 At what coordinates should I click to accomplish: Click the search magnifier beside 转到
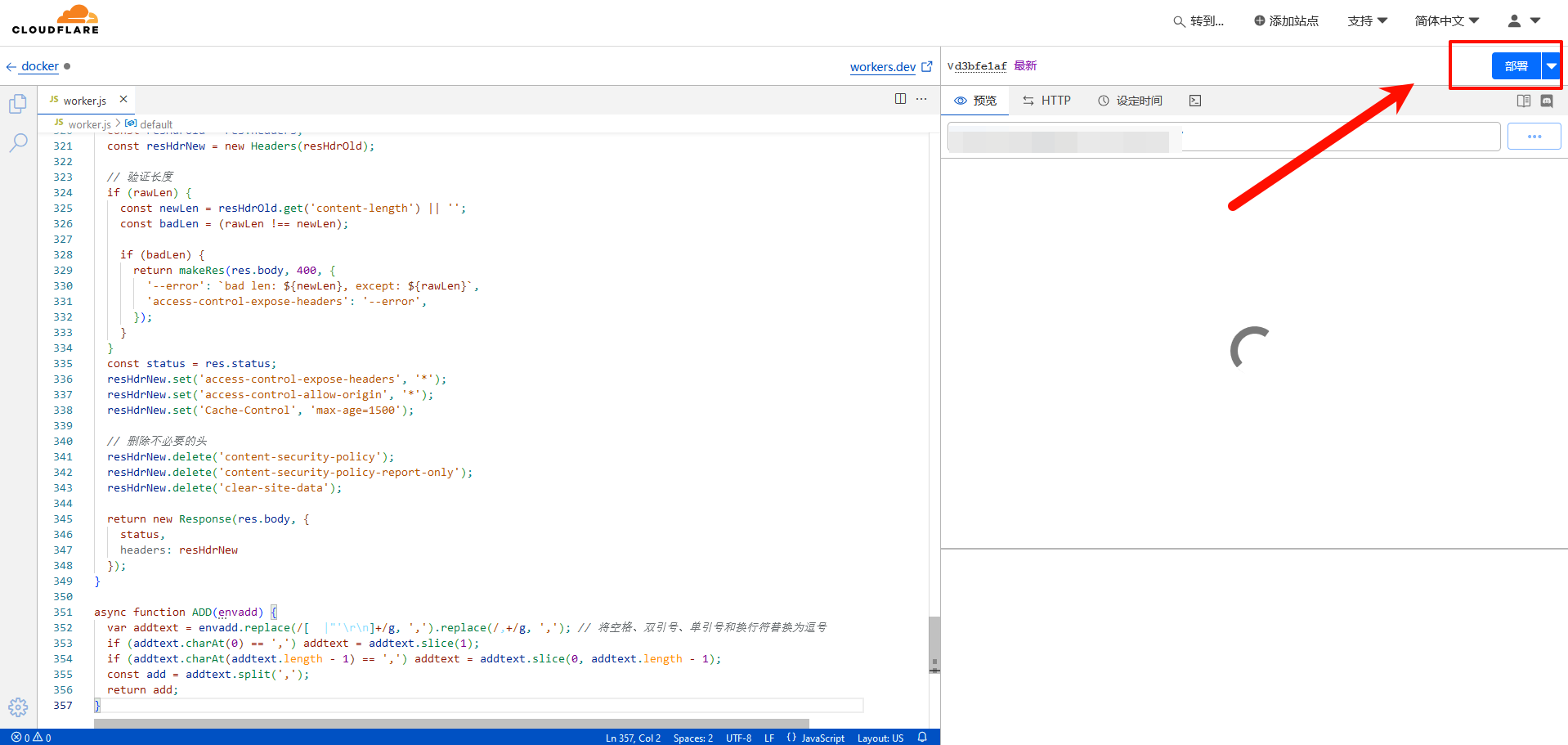tap(1179, 21)
